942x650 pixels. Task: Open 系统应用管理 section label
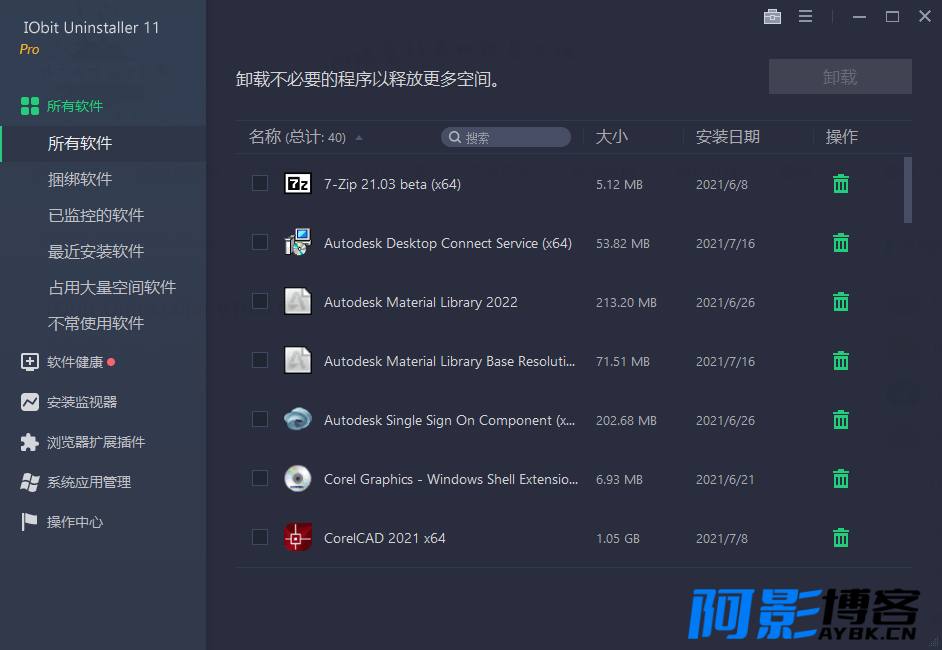89,482
